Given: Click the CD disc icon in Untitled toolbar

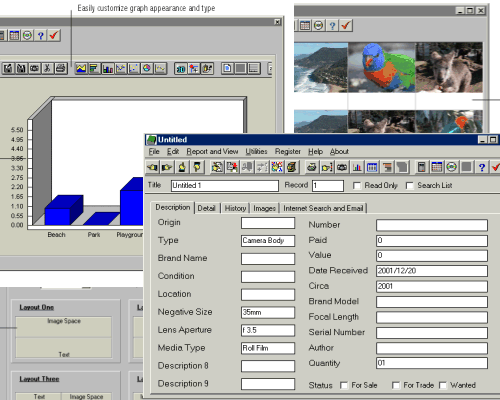Looking at the screenshot, I should pos(451,167).
